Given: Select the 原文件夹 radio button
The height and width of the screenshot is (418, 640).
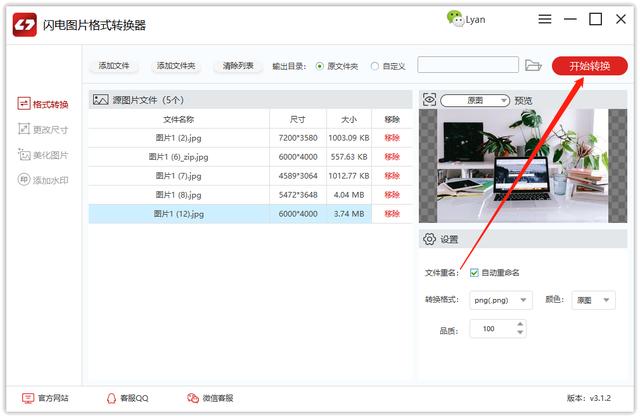Looking at the screenshot, I should coord(320,66).
